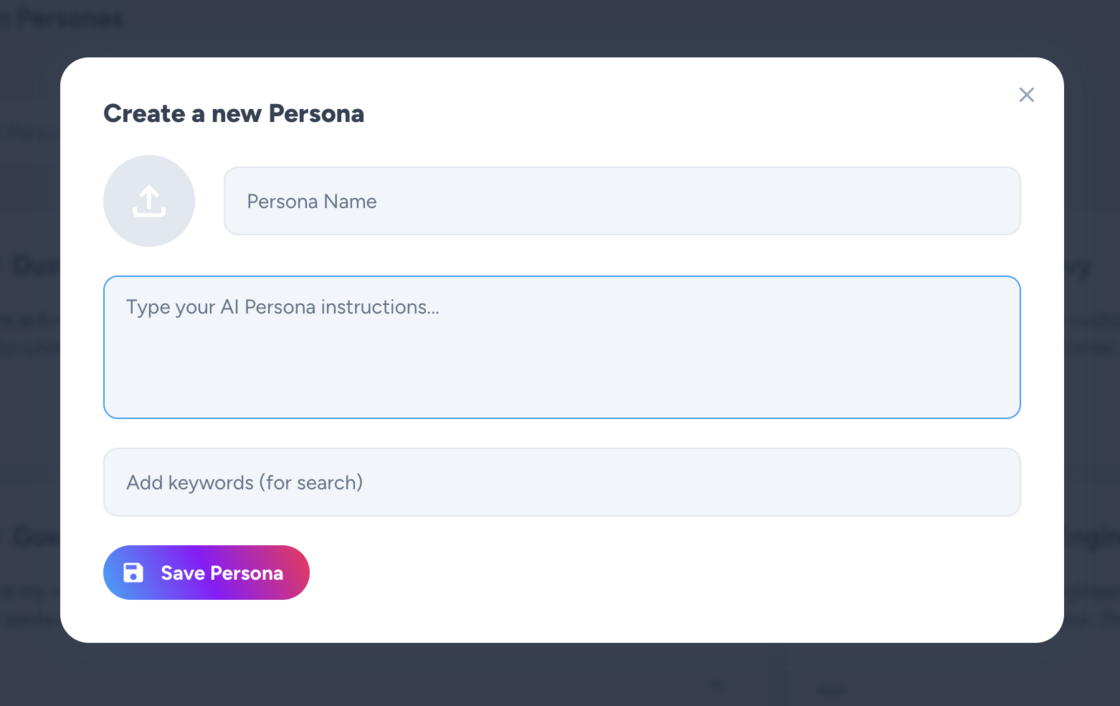Click inside the AI Persona instructions box
The image size is (1120, 706).
pos(562,347)
